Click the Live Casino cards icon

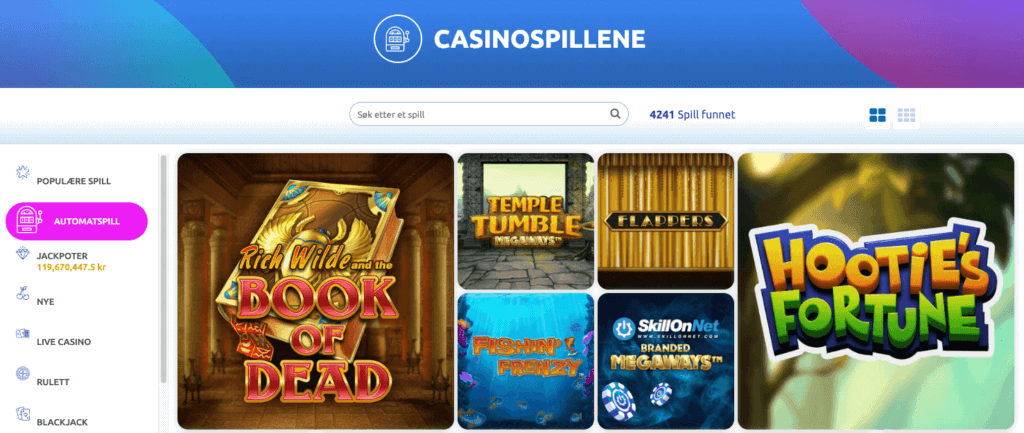tap(23, 334)
